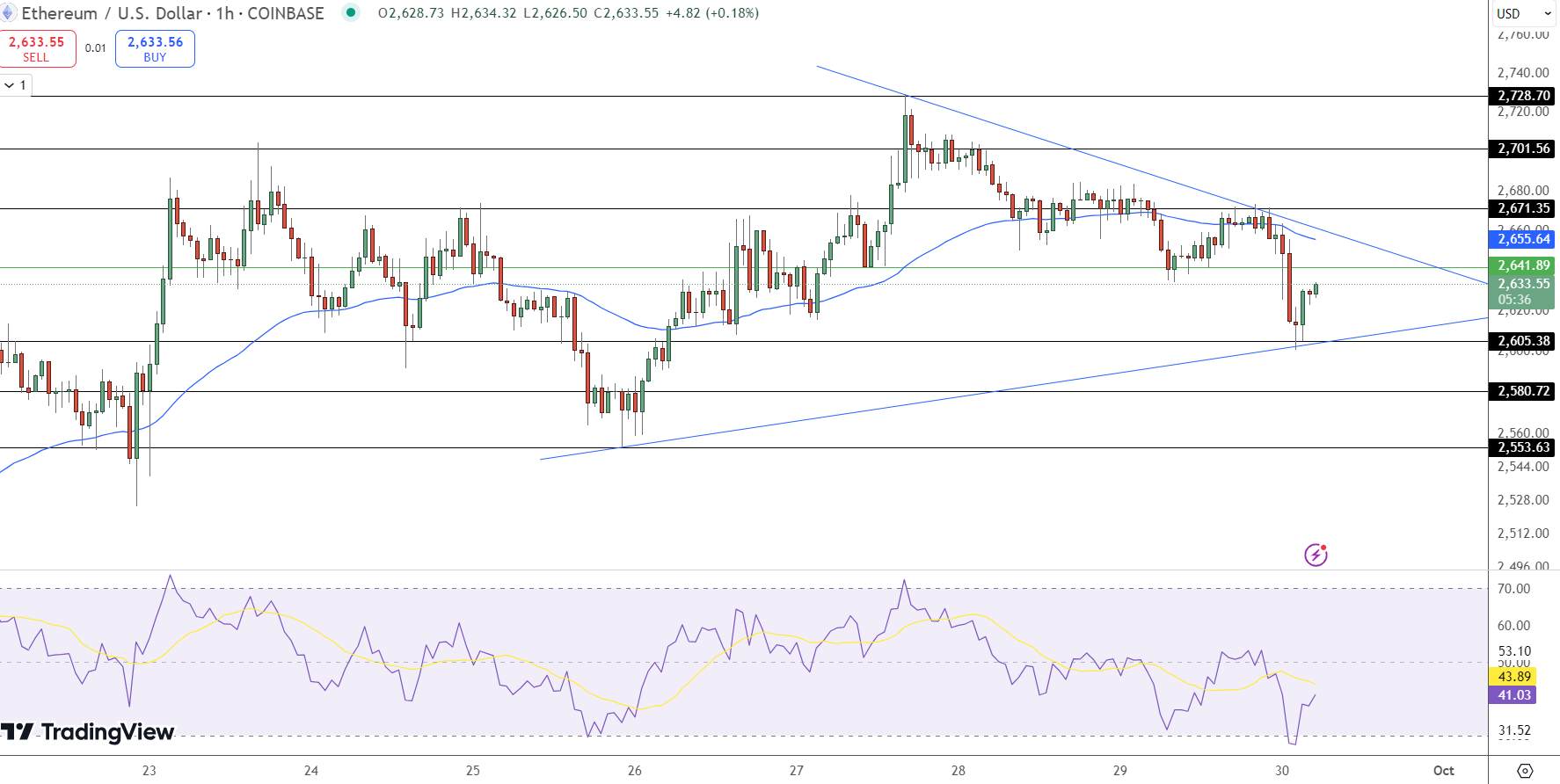
Task: Click the H2,634.32 high value
Action: click(484, 13)
